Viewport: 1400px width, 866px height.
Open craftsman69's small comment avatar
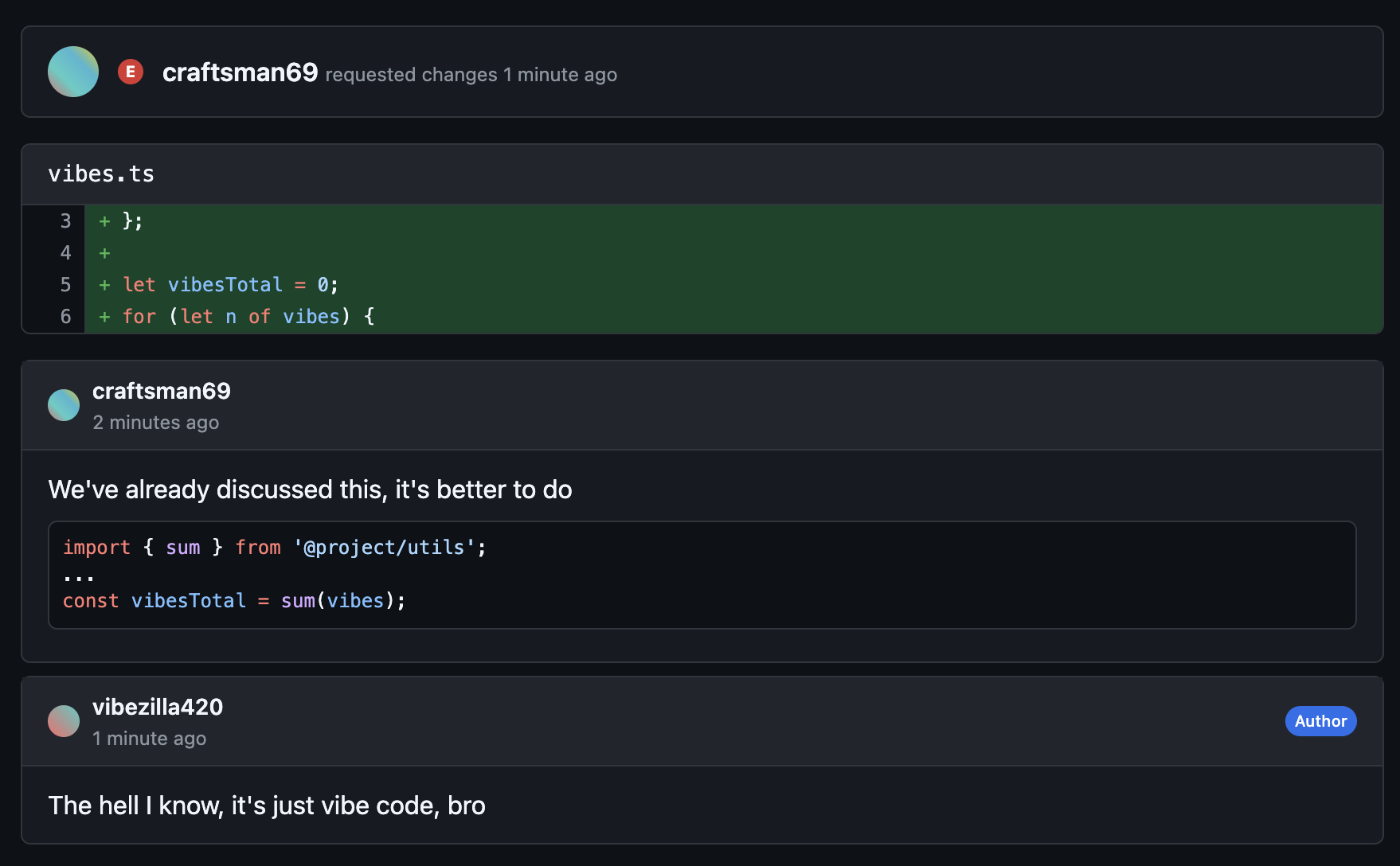pyautogui.click(x=64, y=405)
